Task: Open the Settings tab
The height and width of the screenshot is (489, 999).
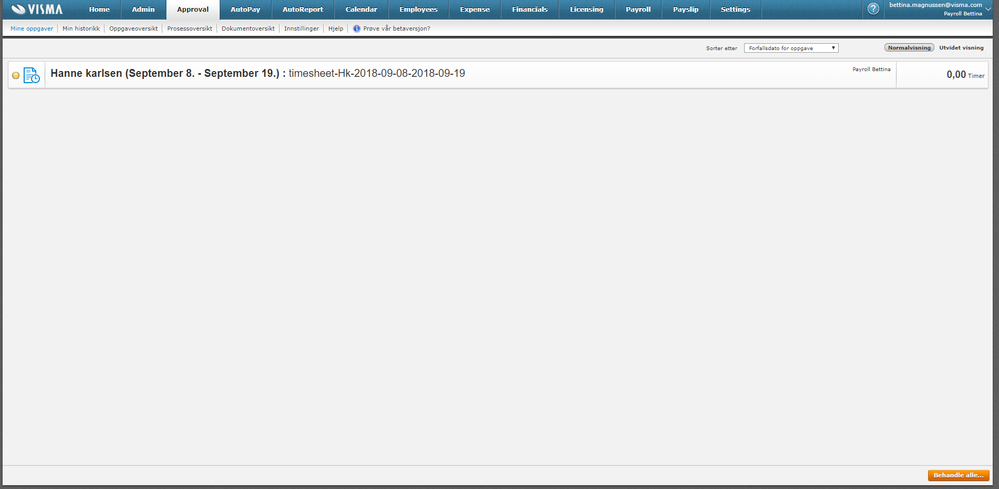Action: (x=735, y=10)
